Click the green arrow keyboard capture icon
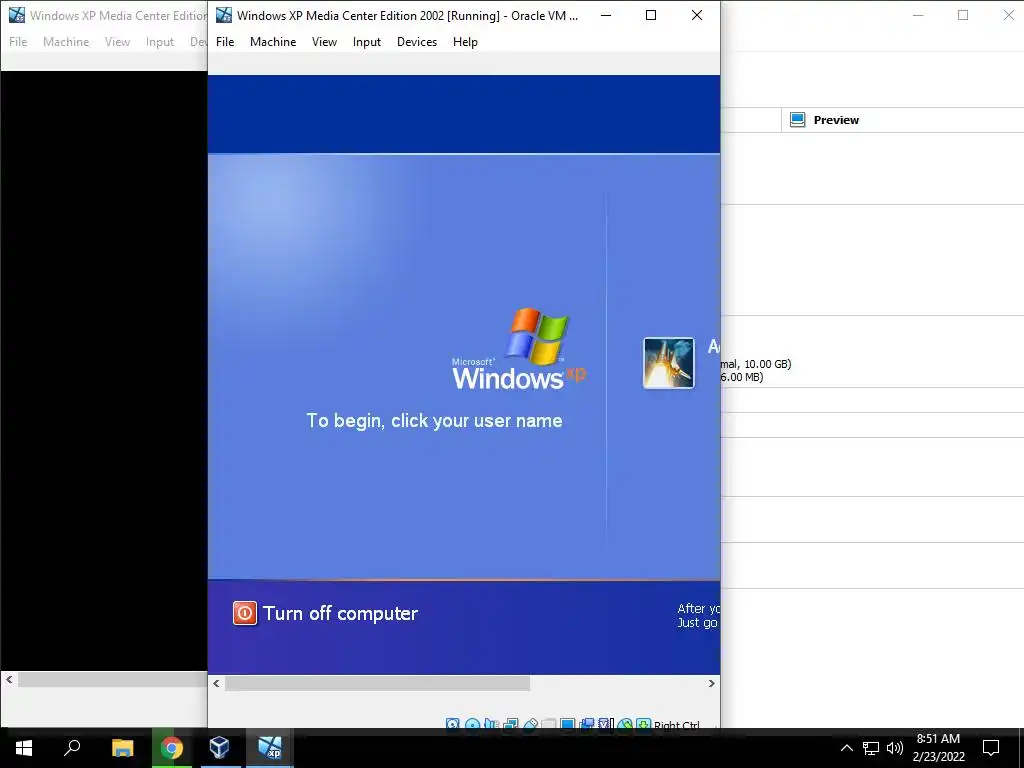This screenshot has height=768, width=1024. [643, 724]
